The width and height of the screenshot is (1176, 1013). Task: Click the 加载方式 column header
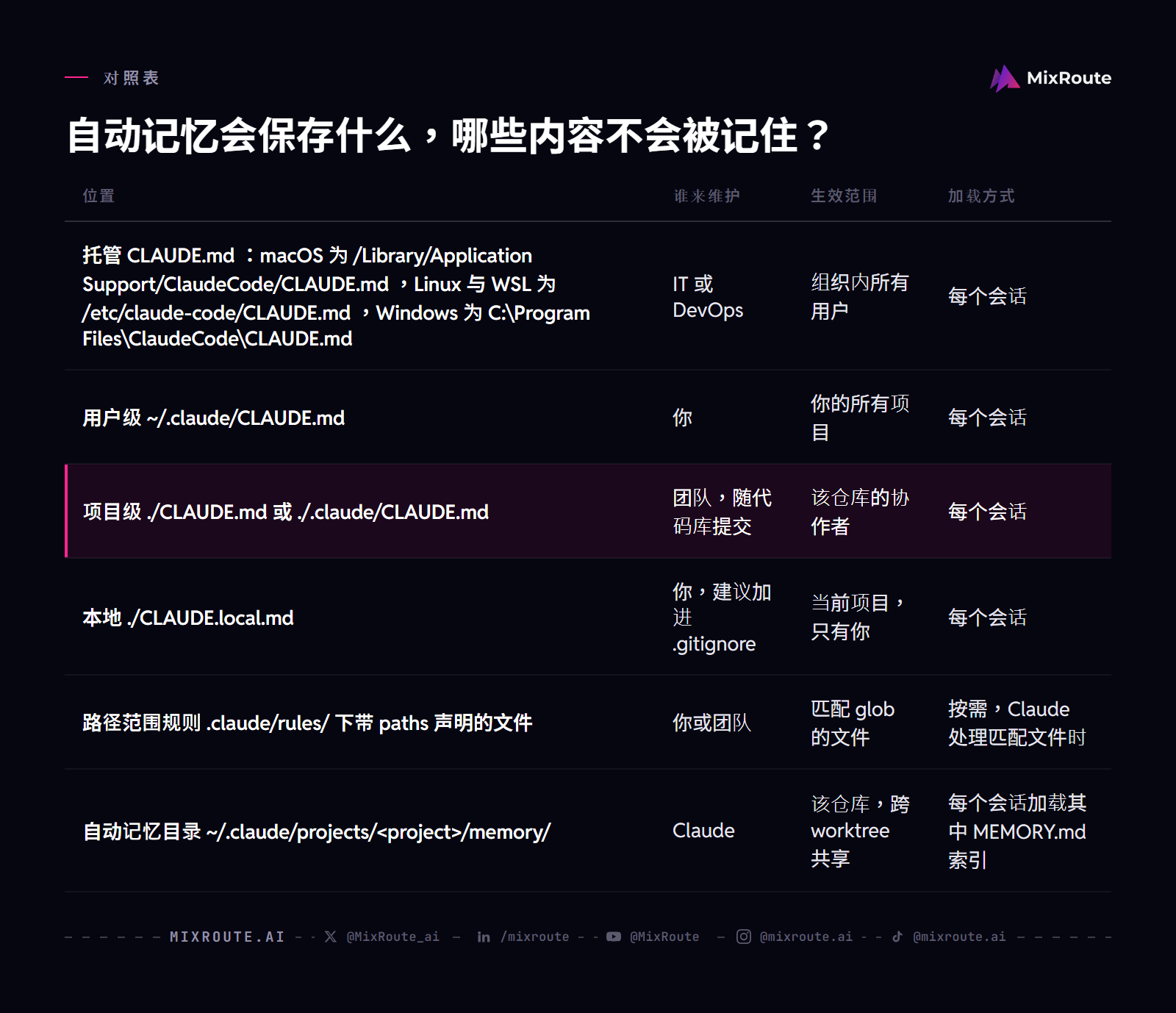click(x=981, y=196)
